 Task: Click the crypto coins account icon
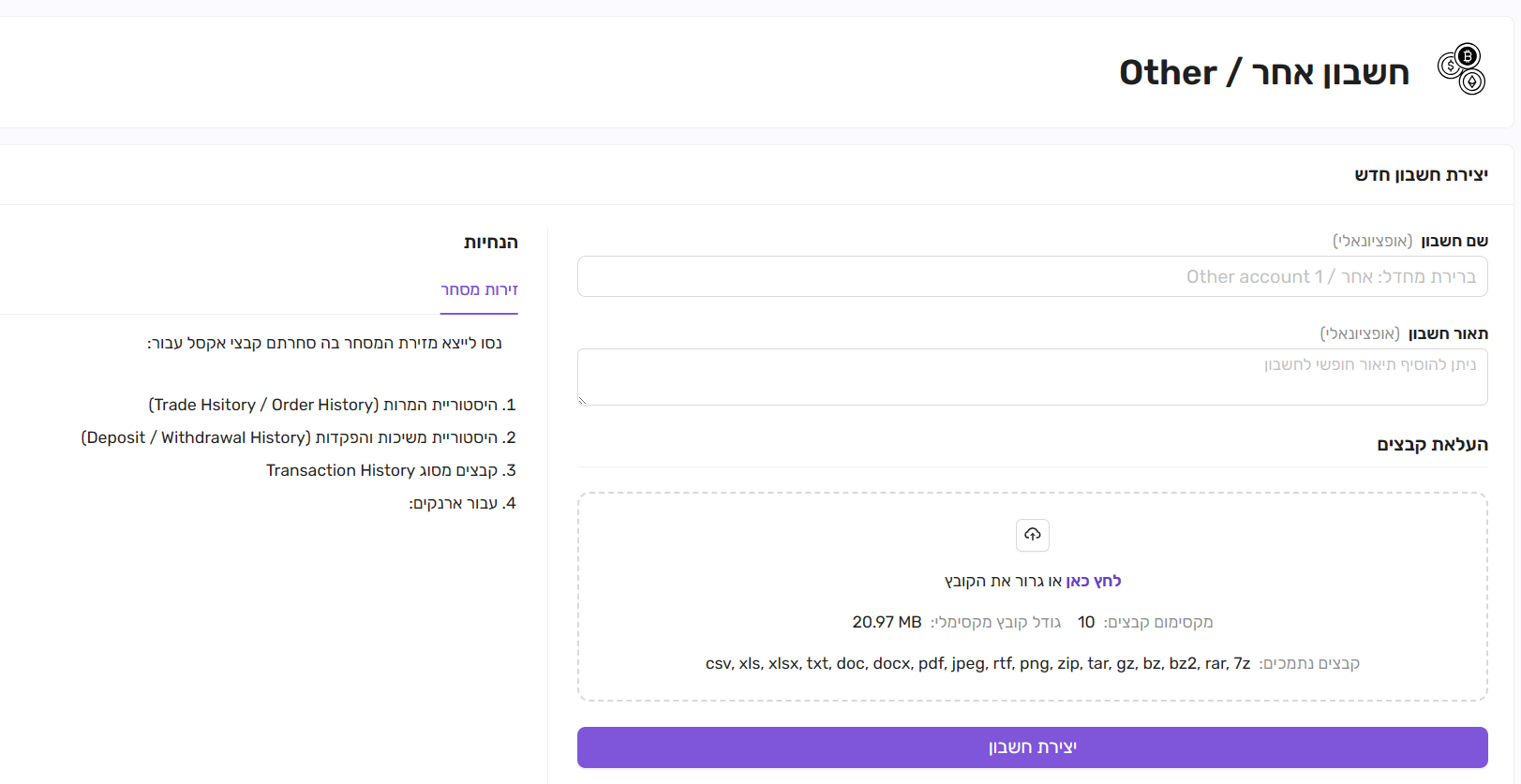pyautogui.click(x=1462, y=69)
